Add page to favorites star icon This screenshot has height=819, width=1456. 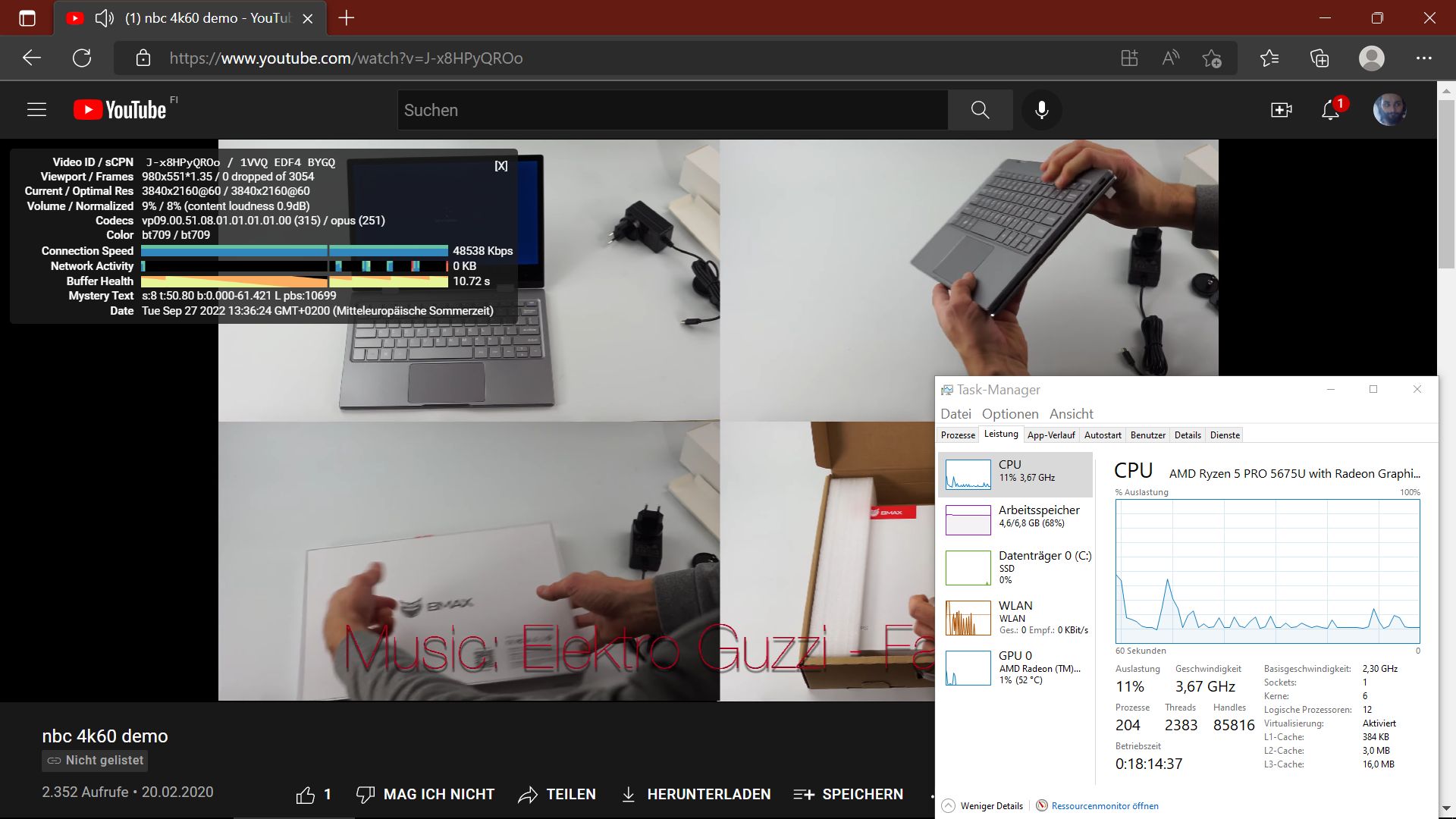[x=1211, y=58]
